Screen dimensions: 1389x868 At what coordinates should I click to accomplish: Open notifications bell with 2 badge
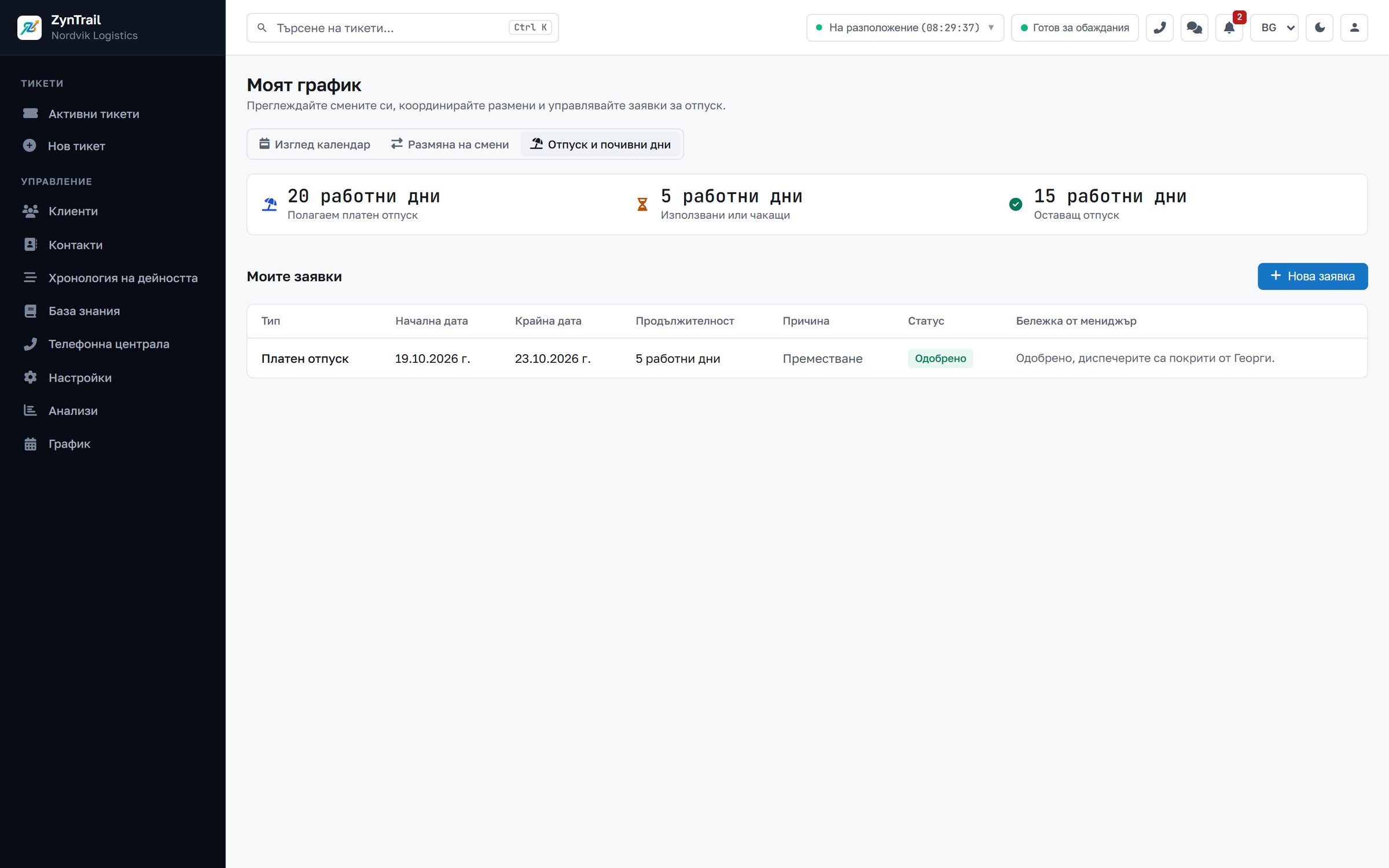click(1229, 28)
